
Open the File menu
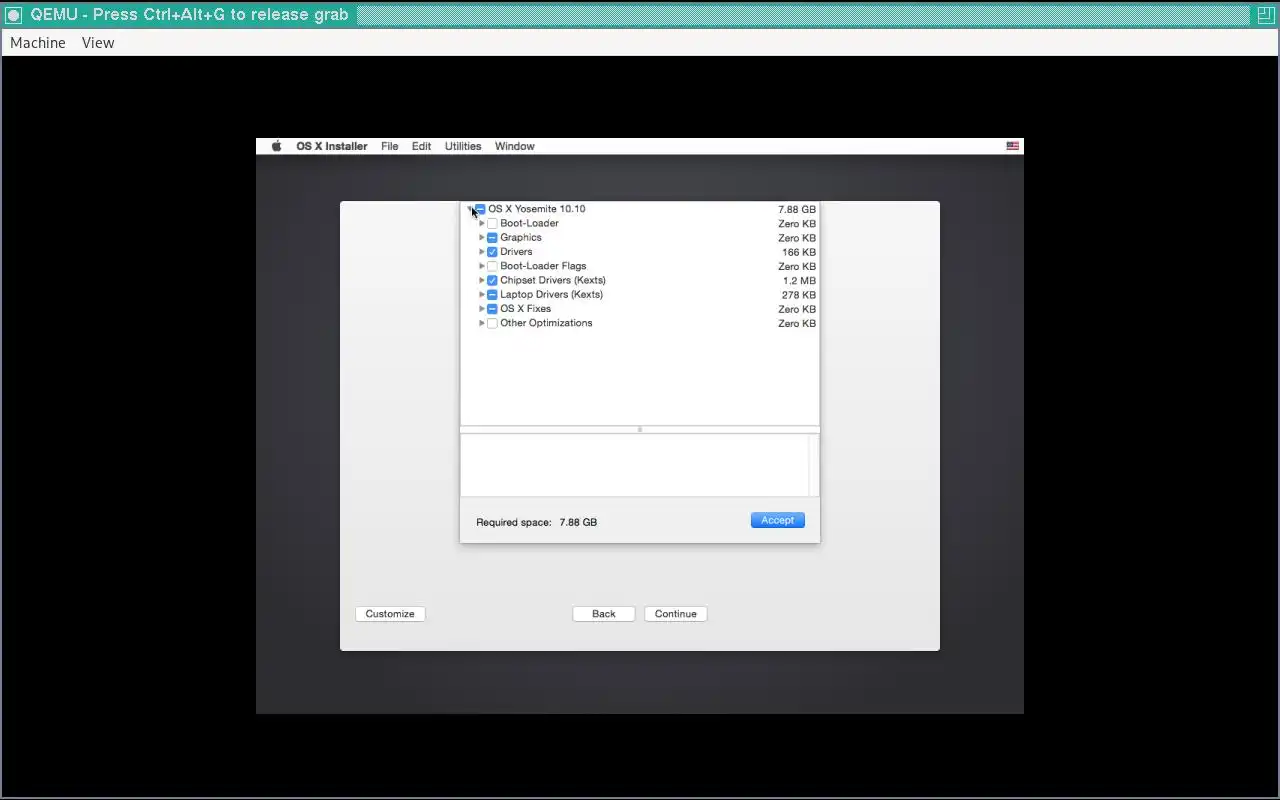point(390,146)
